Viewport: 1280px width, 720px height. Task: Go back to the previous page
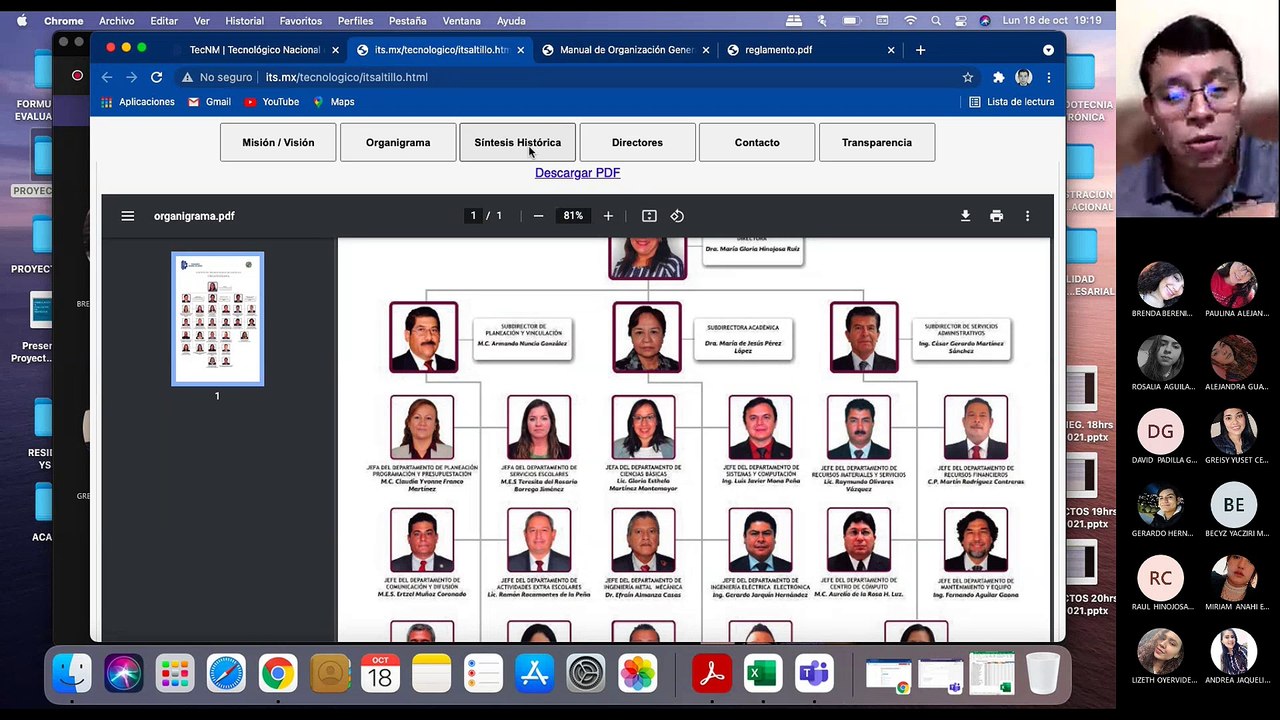[107, 77]
